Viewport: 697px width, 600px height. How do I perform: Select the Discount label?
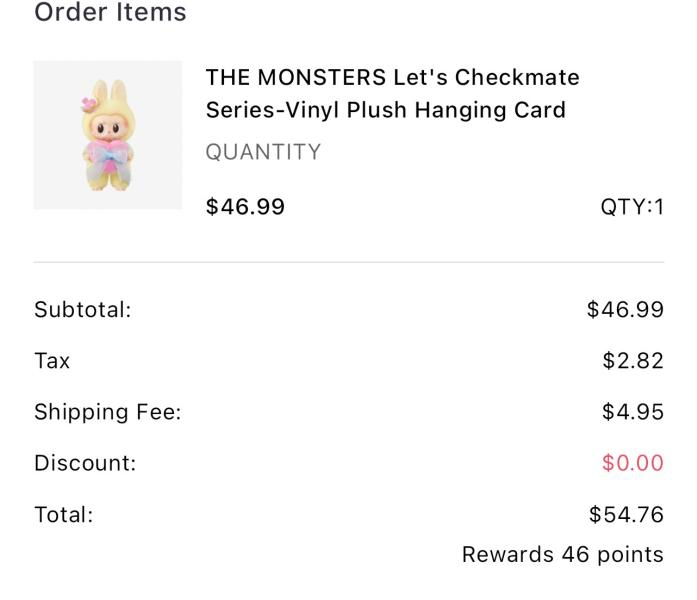(85, 463)
